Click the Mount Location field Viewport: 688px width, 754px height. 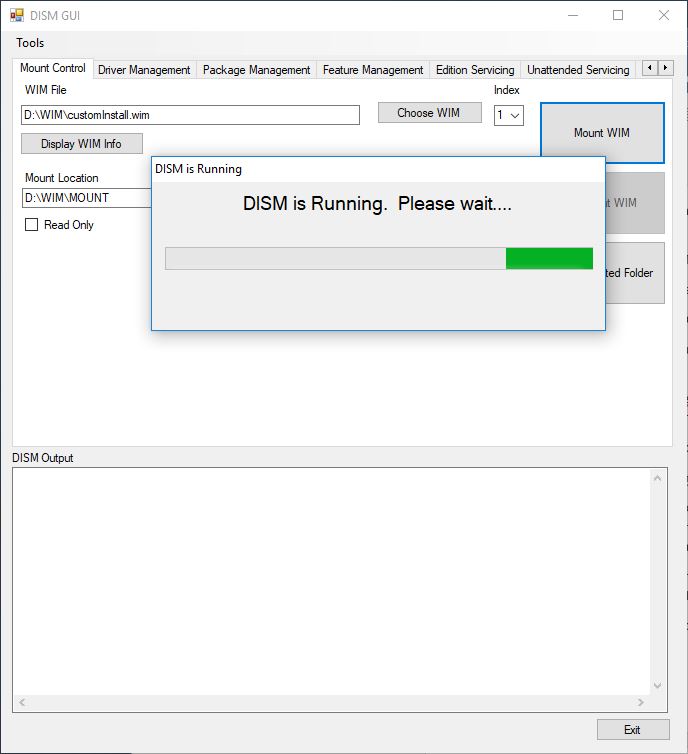pos(87,198)
